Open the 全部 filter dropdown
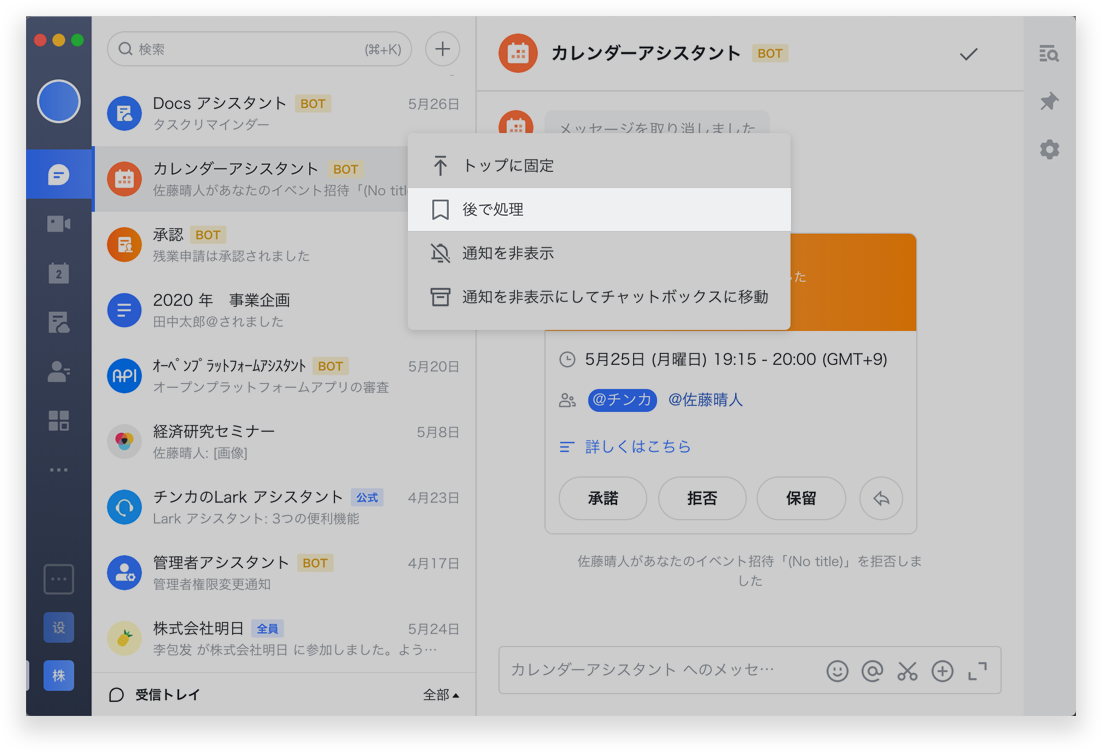This screenshot has width=1102, height=752. point(441,695)
